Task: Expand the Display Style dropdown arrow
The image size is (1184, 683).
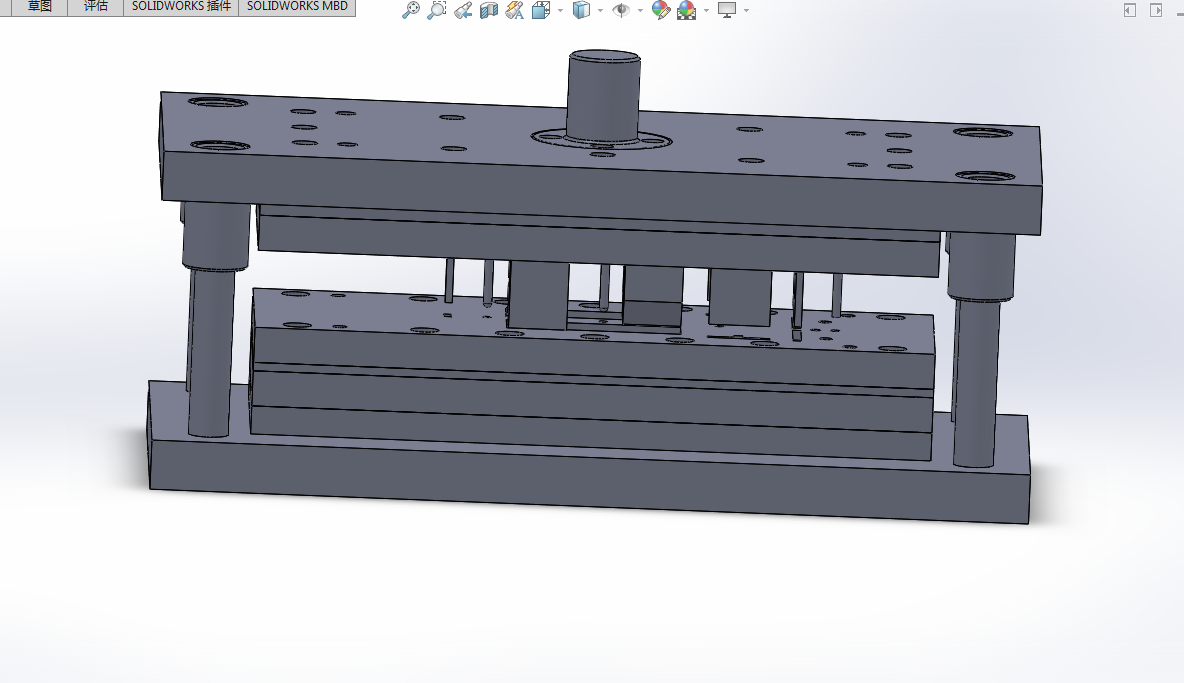Action: coord(600,11)
